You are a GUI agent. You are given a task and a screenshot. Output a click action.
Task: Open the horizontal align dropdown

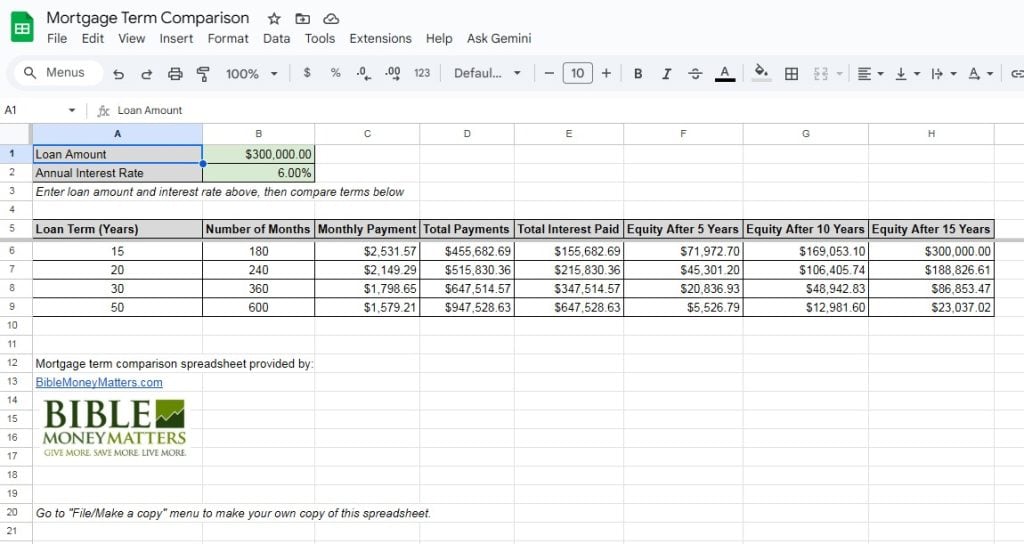click(x=870, y=74)
